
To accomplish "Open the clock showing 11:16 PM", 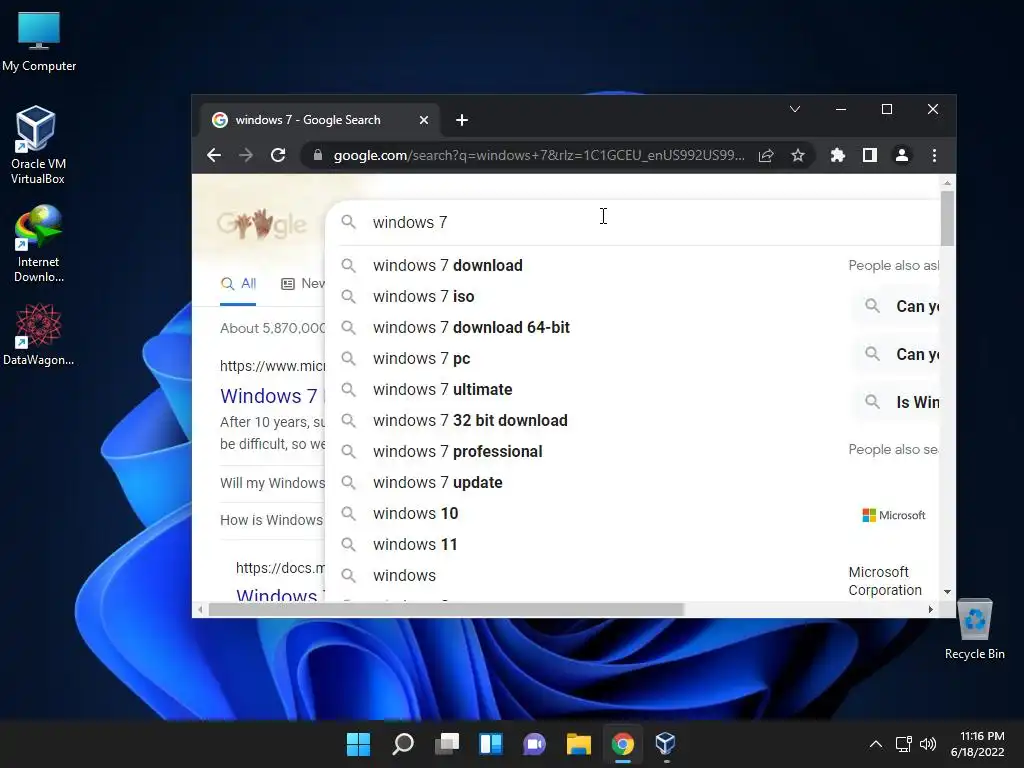I will click(978, 744).
